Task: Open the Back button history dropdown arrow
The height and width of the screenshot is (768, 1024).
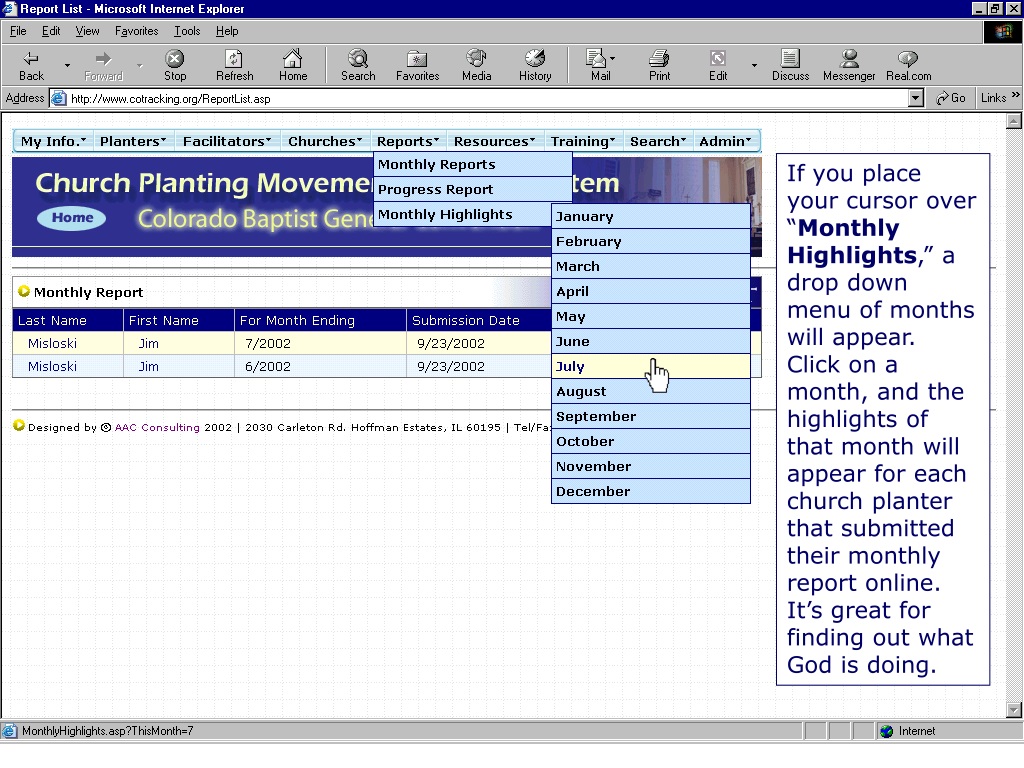Action: pyautogui.click(x=67, y=65)
